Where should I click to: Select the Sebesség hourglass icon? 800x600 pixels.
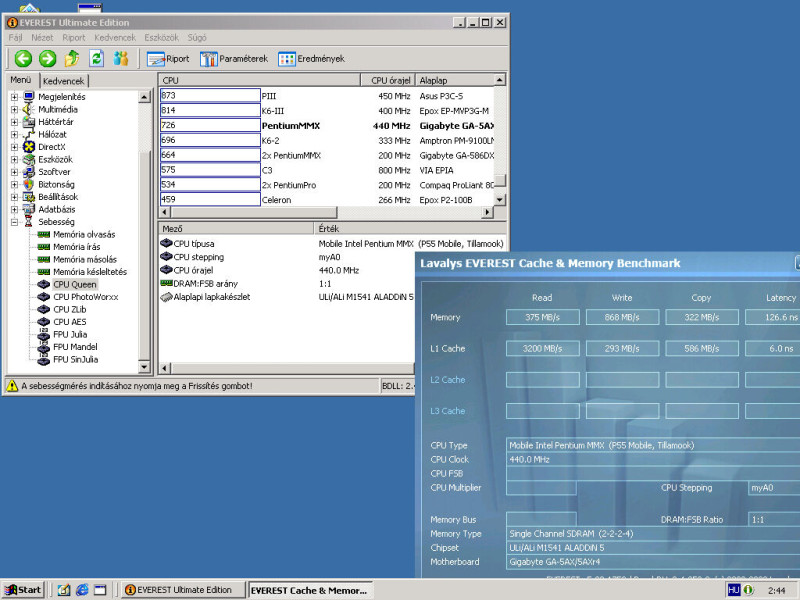[x=29, y=222]
